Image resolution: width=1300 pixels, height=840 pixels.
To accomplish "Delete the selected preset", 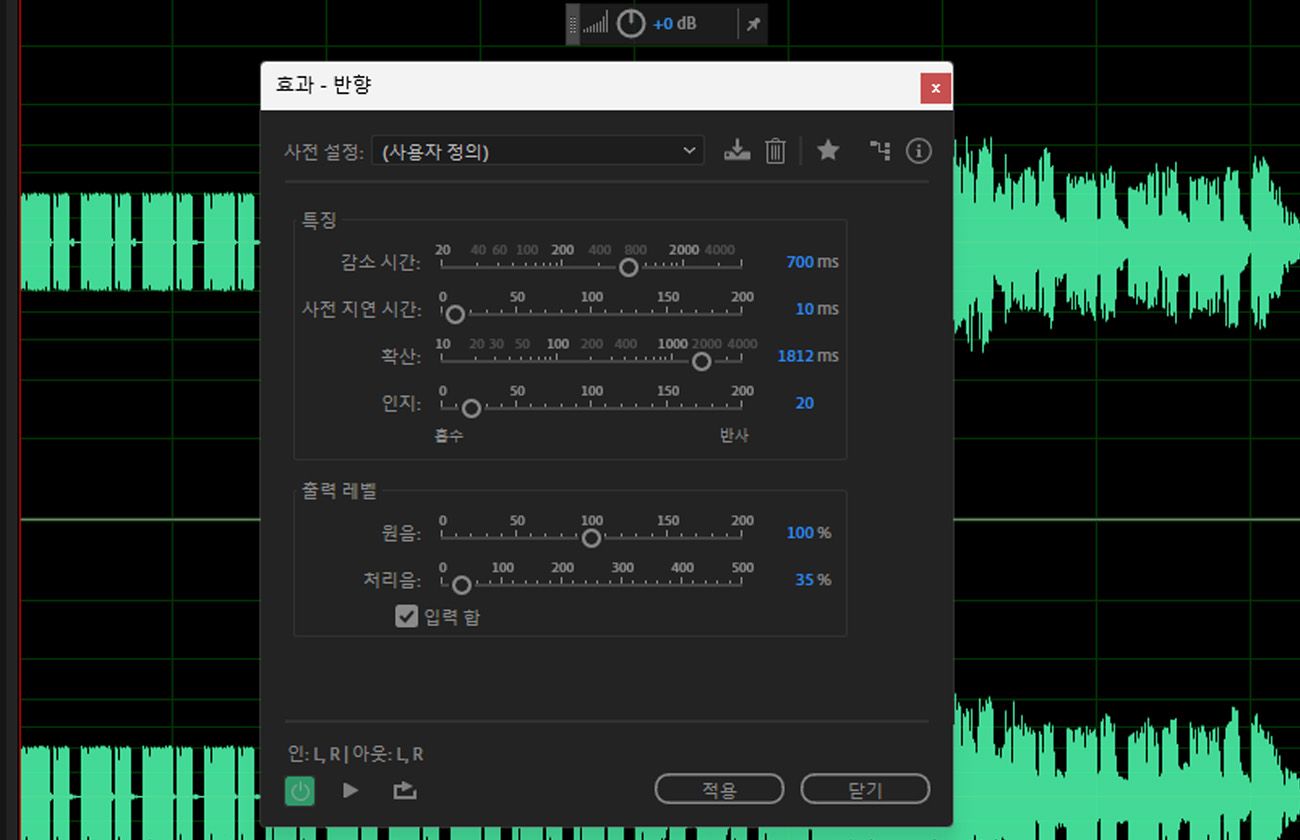I will [x=775, y=150].
